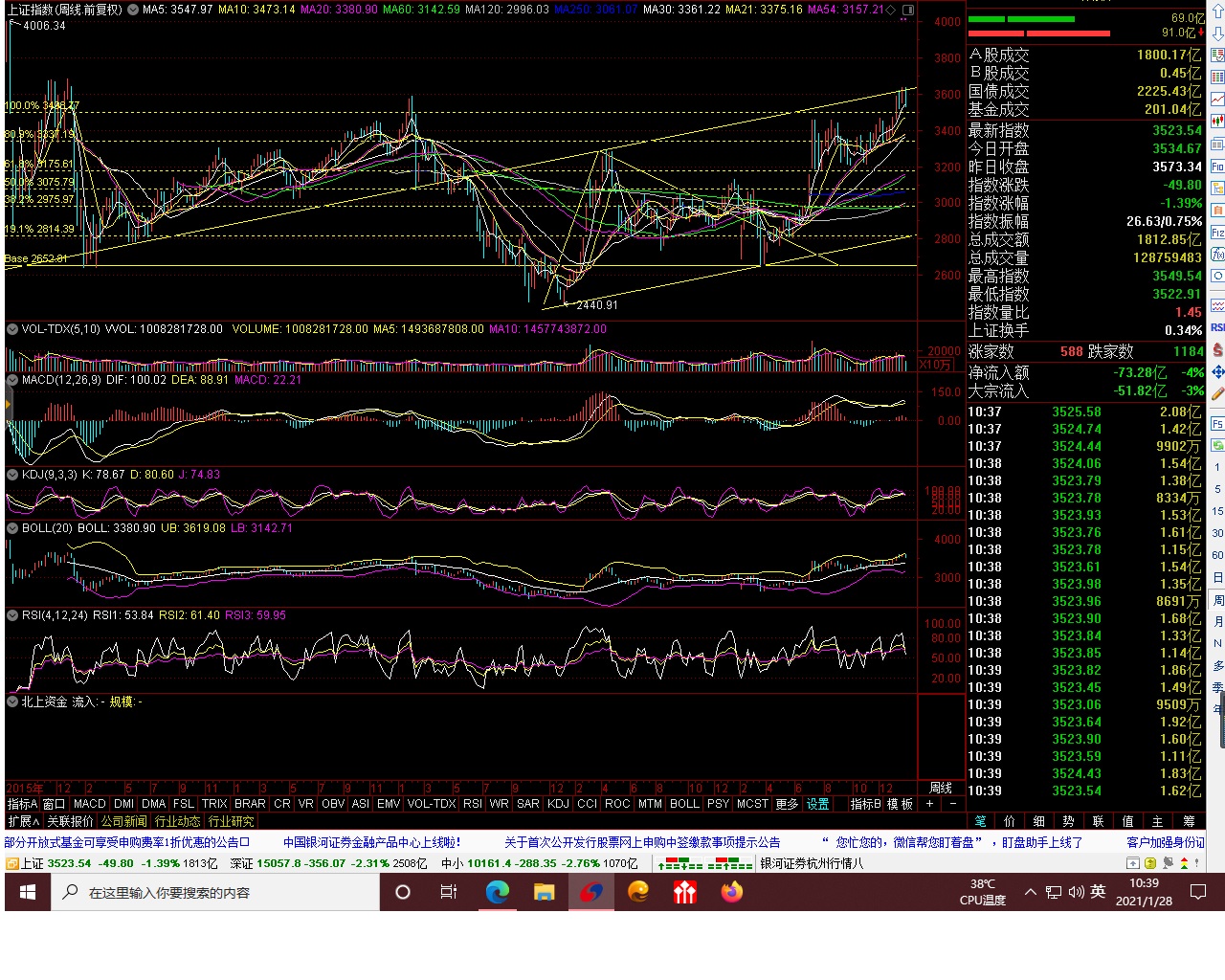Switch to 60-minute period
Viewport: 1225px width, 980px height.
click(1217, 555)
